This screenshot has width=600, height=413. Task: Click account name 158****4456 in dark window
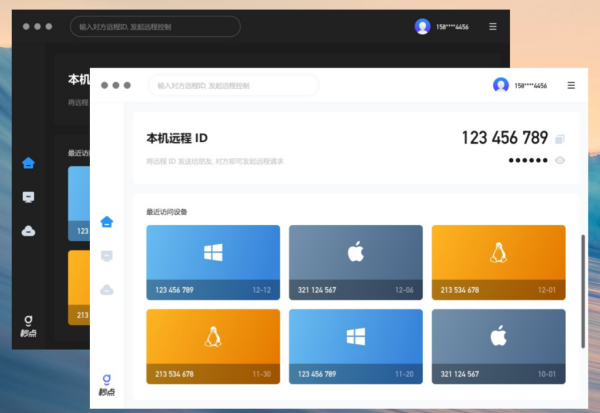tap(452, 27)
